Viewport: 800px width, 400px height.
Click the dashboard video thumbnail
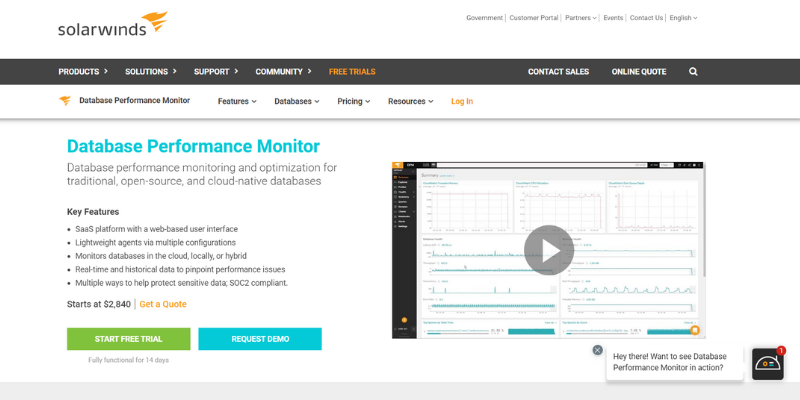pos(548,250)
